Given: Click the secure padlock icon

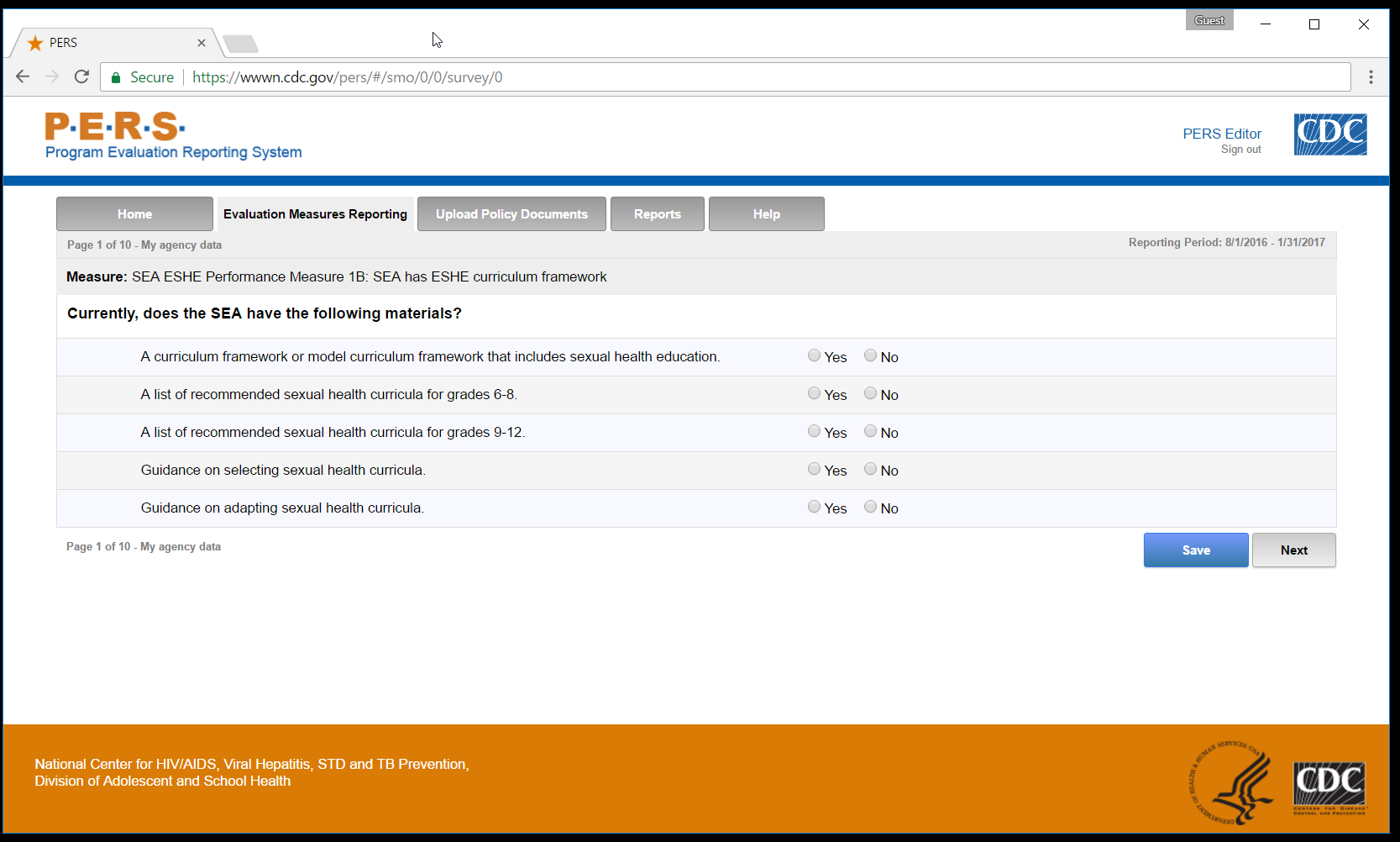Looking at the screenshot, I should [x=116, y=77].
